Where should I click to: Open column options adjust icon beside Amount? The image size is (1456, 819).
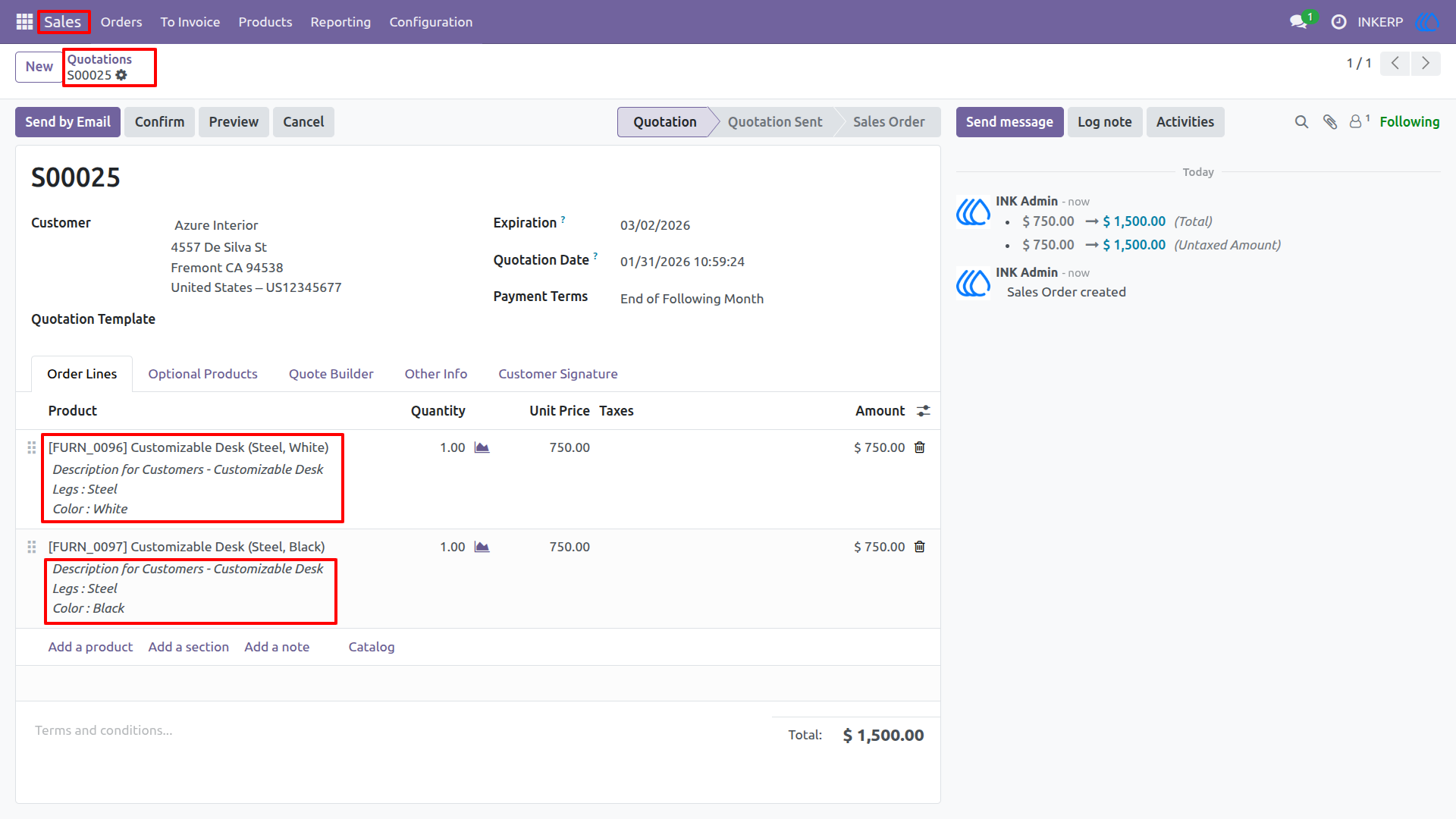point(924,411)
